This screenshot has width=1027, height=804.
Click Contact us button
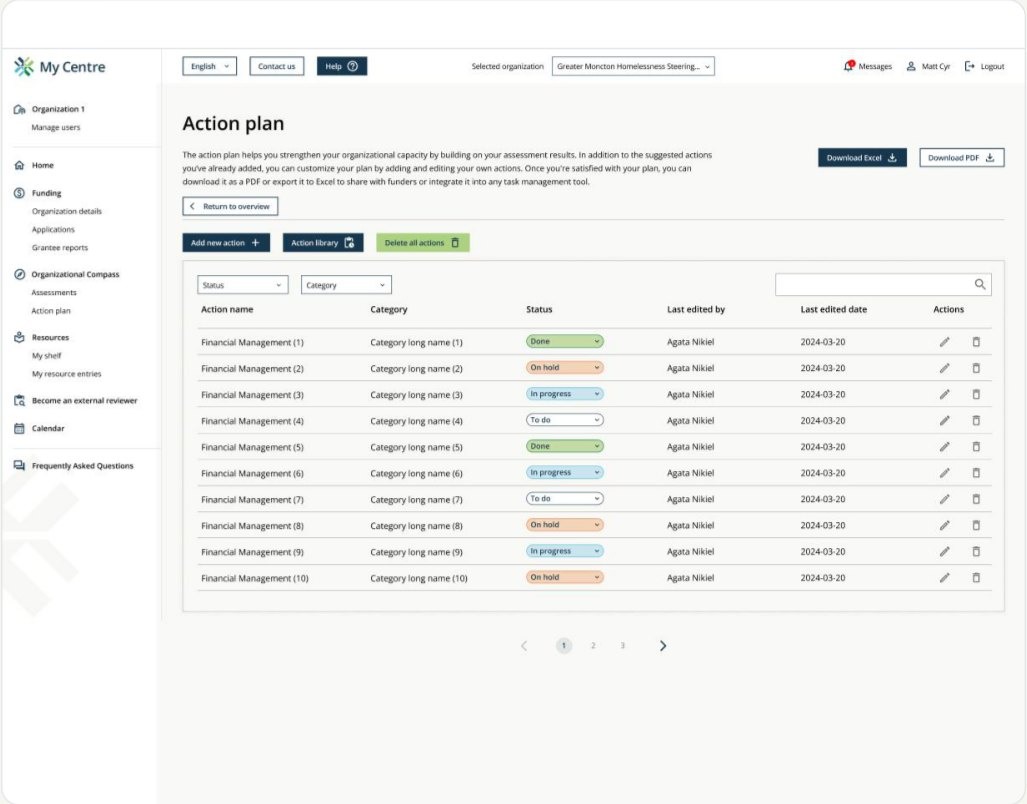pyautogui.click(x=276, y=66)
